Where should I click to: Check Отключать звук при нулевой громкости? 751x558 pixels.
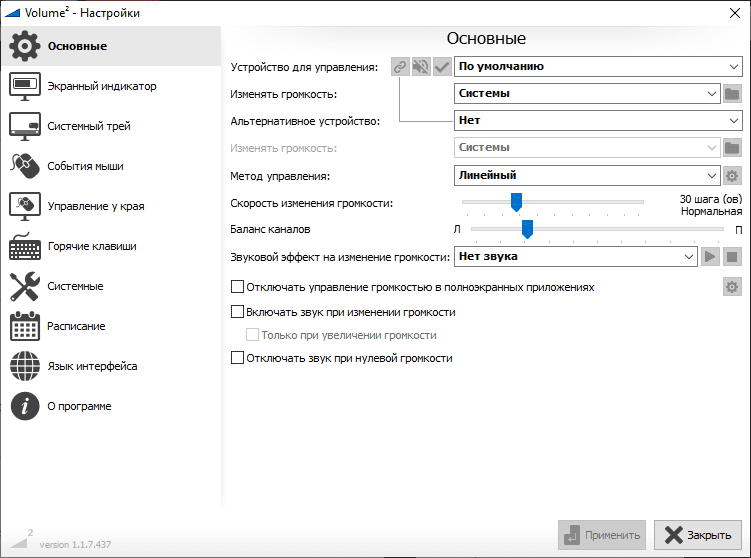(x=238, y=358)
